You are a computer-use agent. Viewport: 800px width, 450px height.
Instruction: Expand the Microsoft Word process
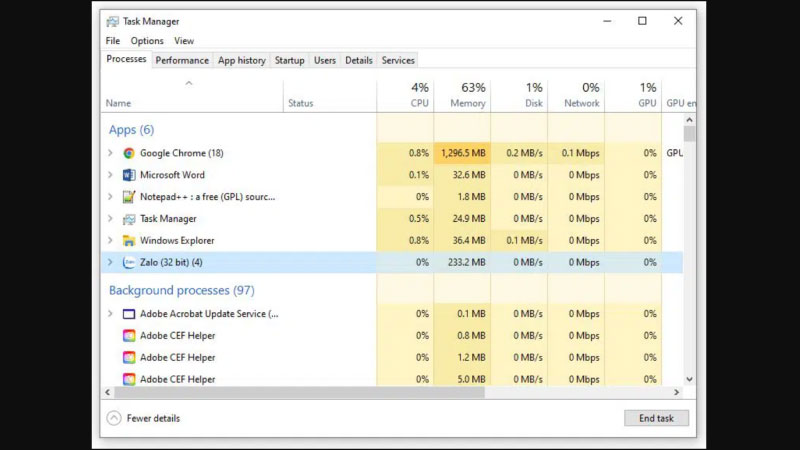pyautogui.click(x=110, y=175)
